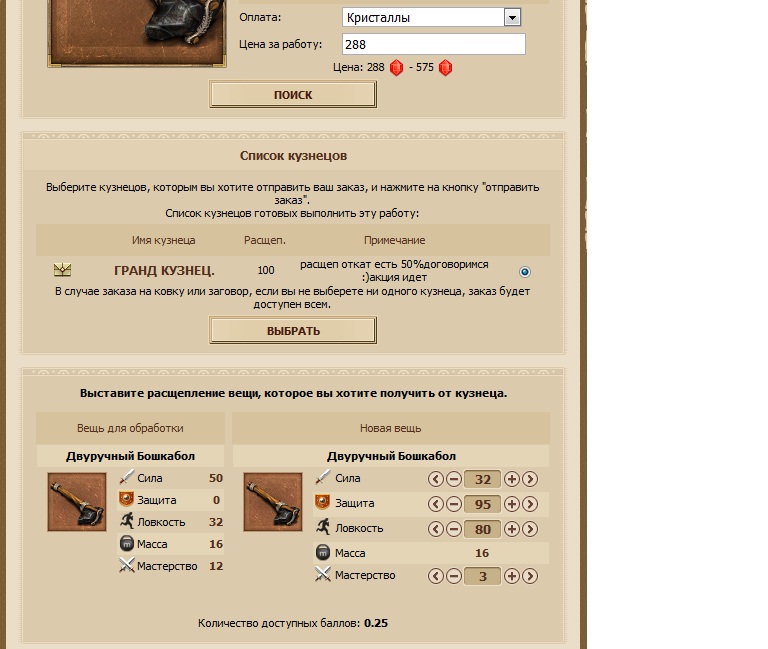
Task: Set Защита to minimum with left arrow
Action: [x=435, y=504]
